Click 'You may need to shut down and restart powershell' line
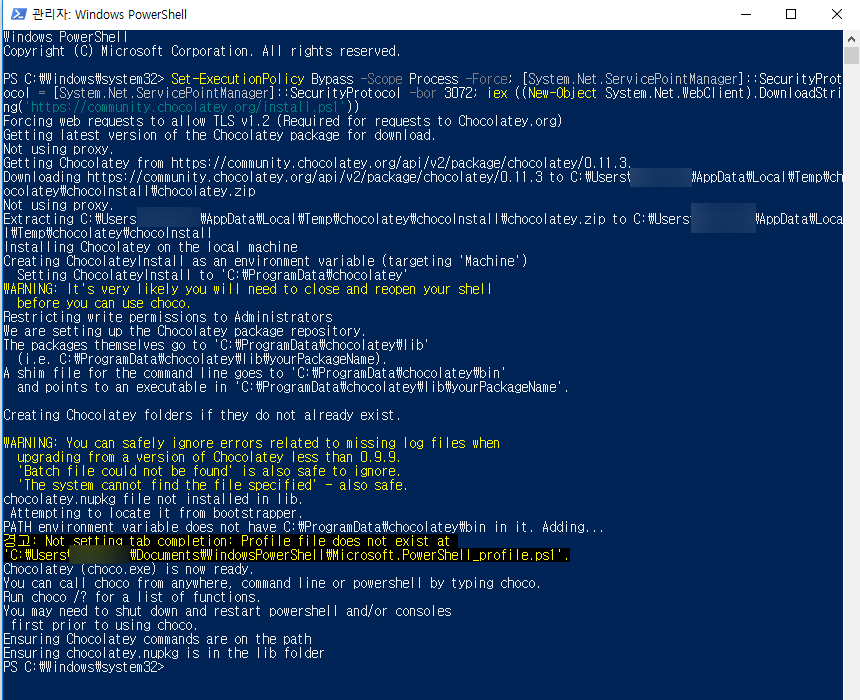Screen dimensions: 860x700 pyautogui.click(x=228, y=611)
